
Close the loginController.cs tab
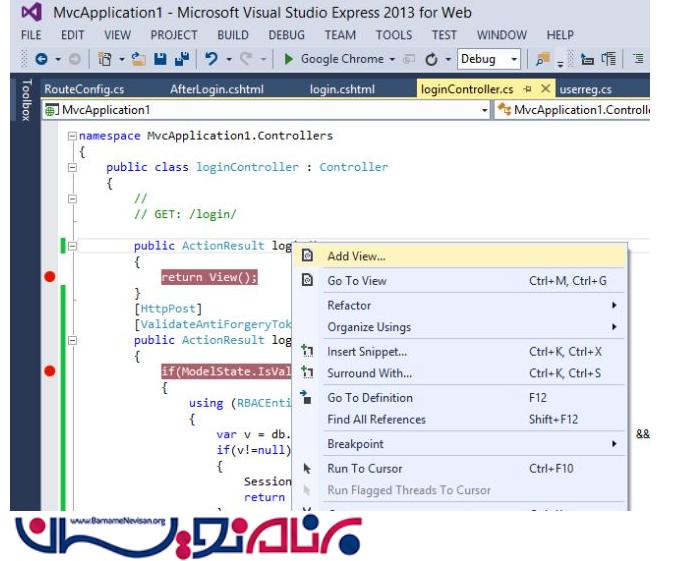[545, 89]
